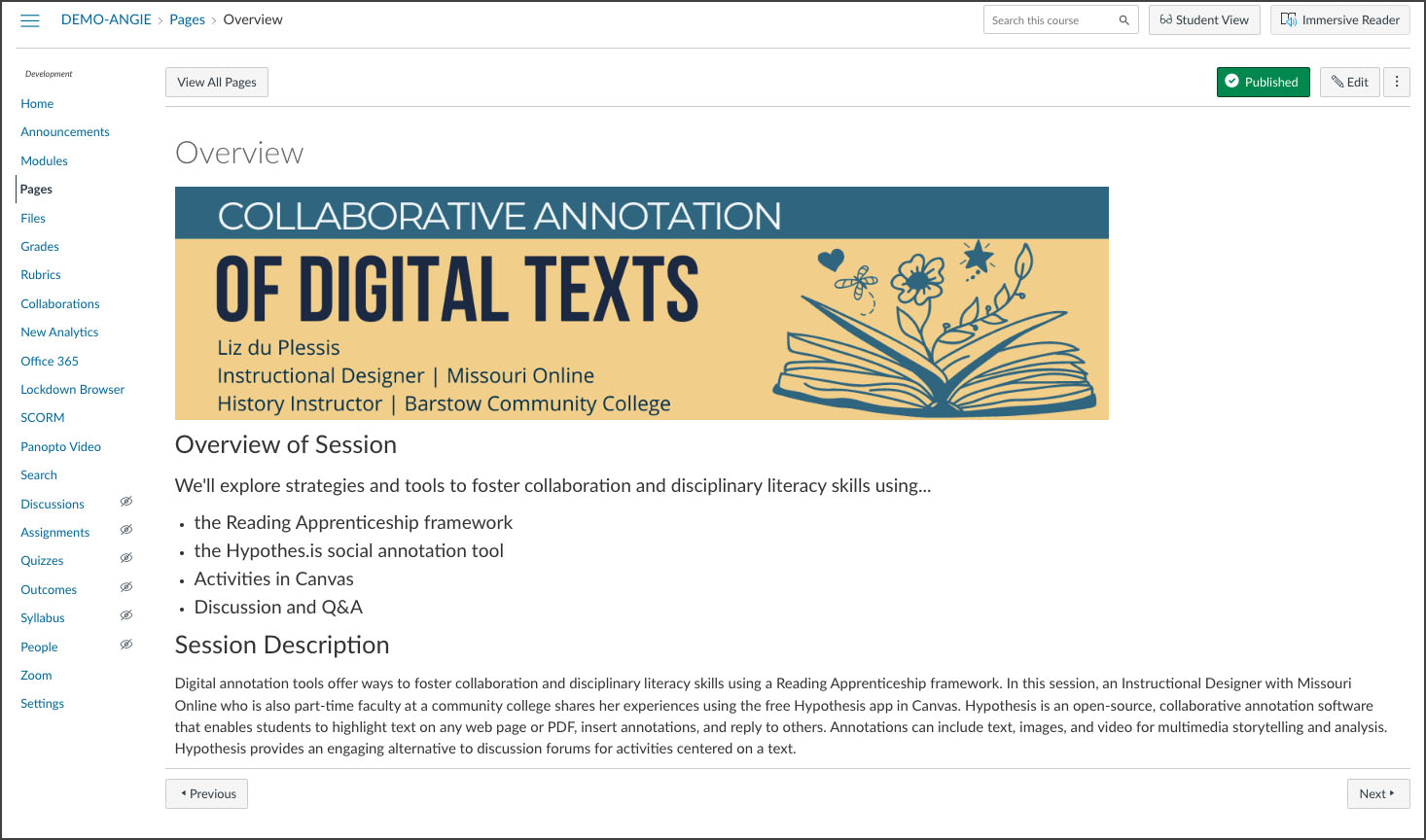Go to the Next page
The image size is (1426, 840).
[1377, 794]
